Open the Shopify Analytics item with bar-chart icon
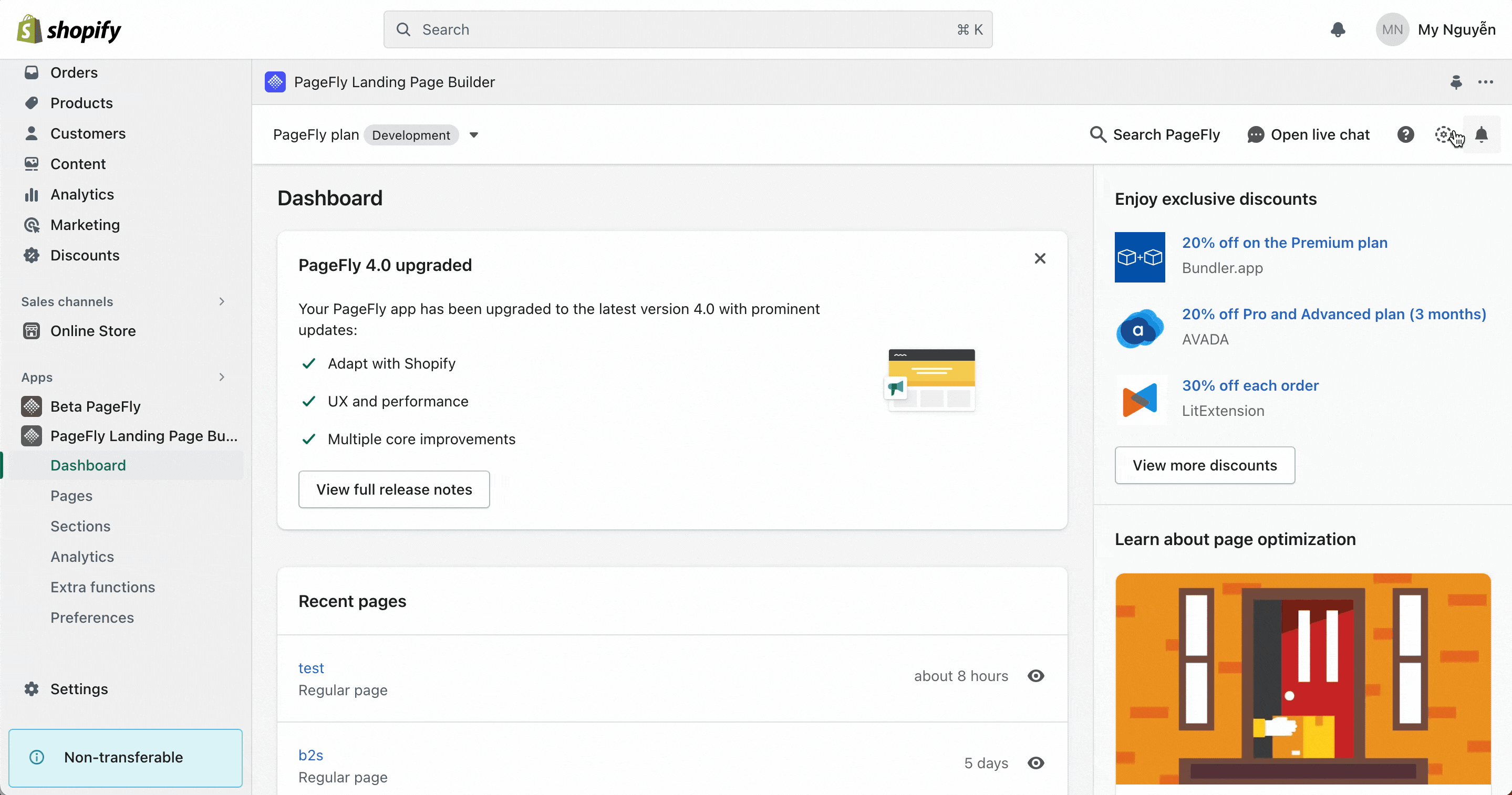 pyautogui.click(x=82, y=194)
